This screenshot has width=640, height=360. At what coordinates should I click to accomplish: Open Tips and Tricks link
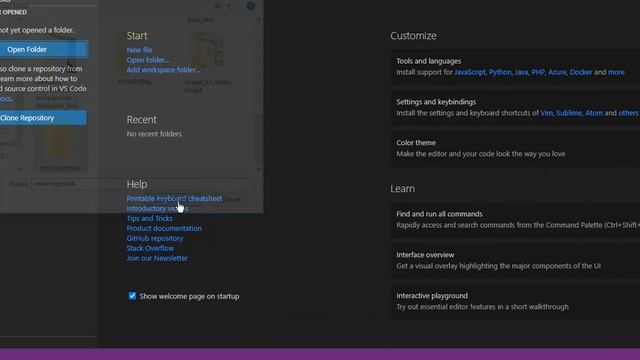pyautogui.click(x=149, y=218)
